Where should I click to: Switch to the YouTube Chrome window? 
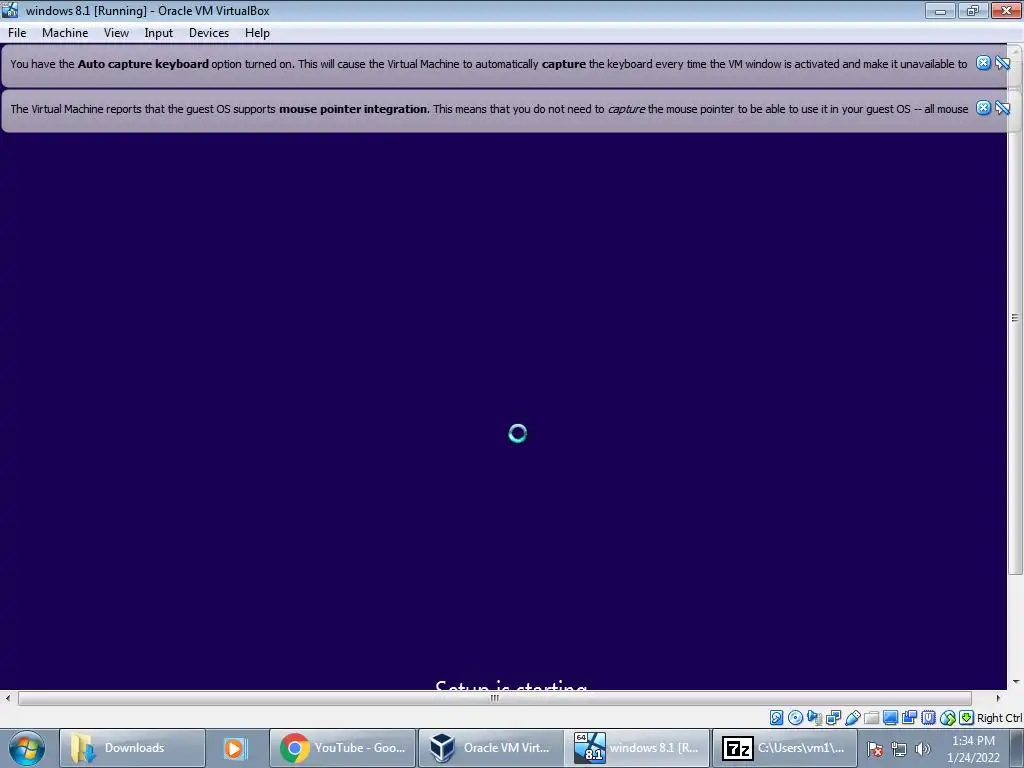[343, 748]
